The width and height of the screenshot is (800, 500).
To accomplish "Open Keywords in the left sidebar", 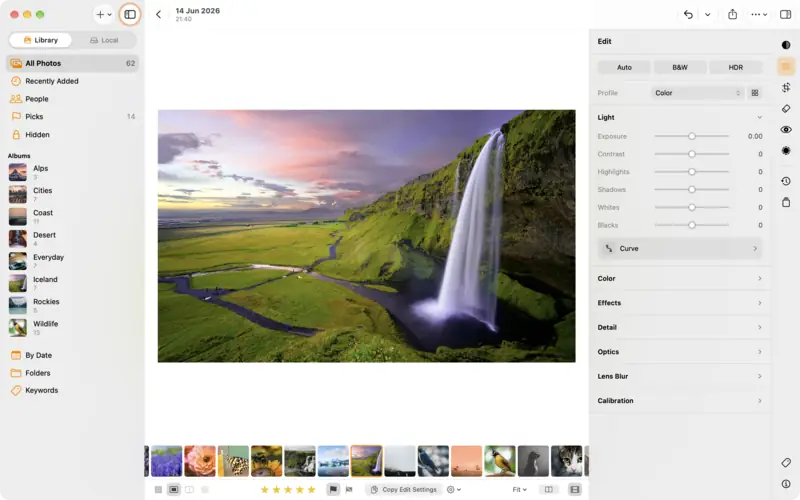I will (x=72, y=390).
